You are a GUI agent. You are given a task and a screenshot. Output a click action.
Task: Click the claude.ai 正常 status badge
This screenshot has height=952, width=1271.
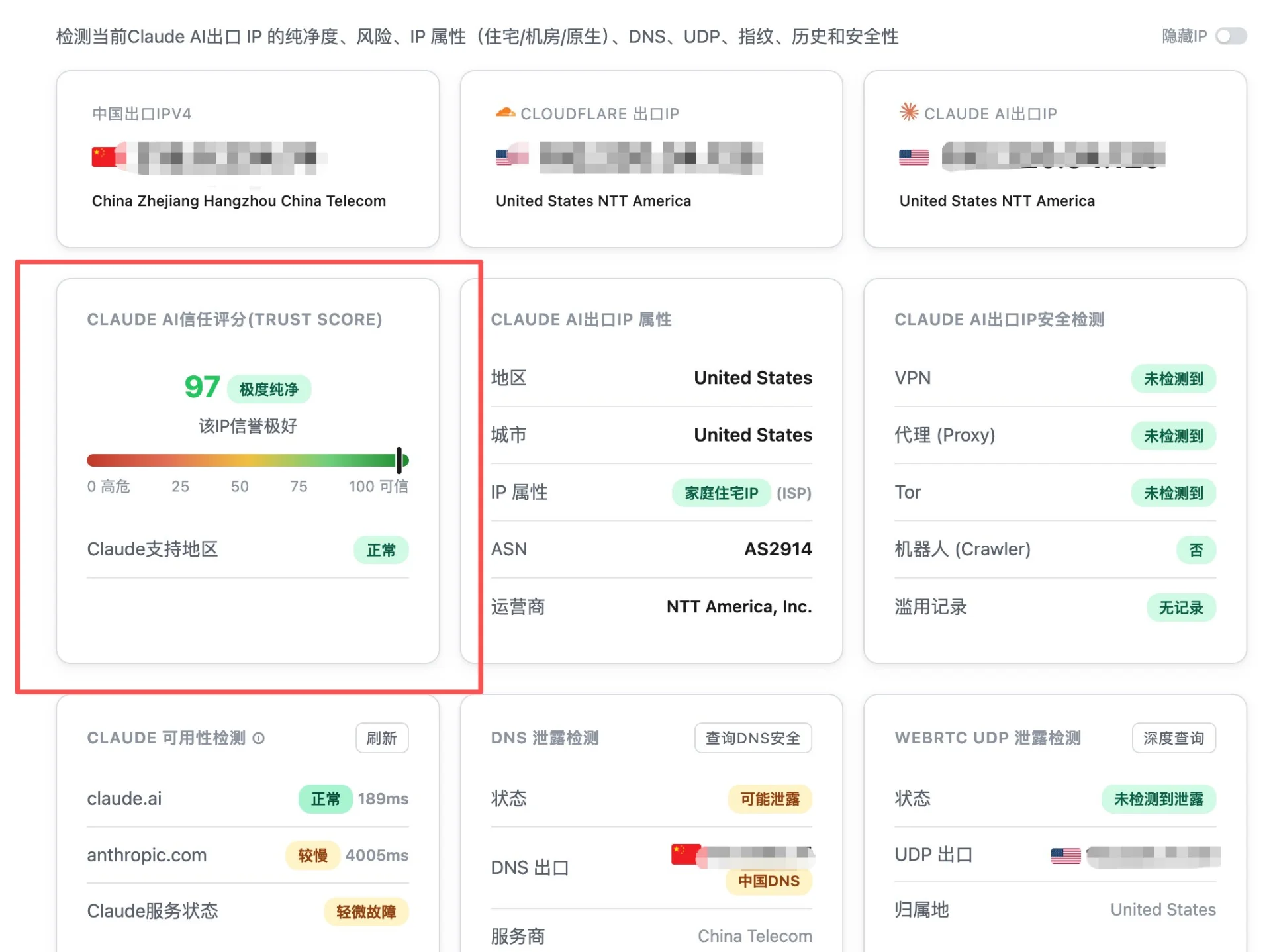point(325,799)
